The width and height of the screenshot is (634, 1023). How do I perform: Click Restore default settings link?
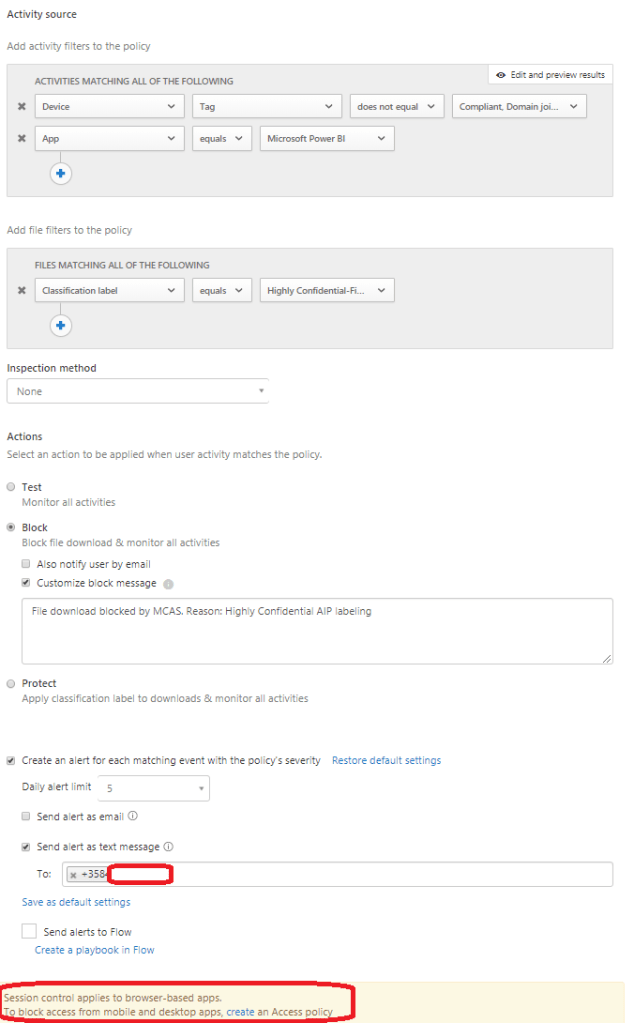pyautogui.click(x=386, y=760)
